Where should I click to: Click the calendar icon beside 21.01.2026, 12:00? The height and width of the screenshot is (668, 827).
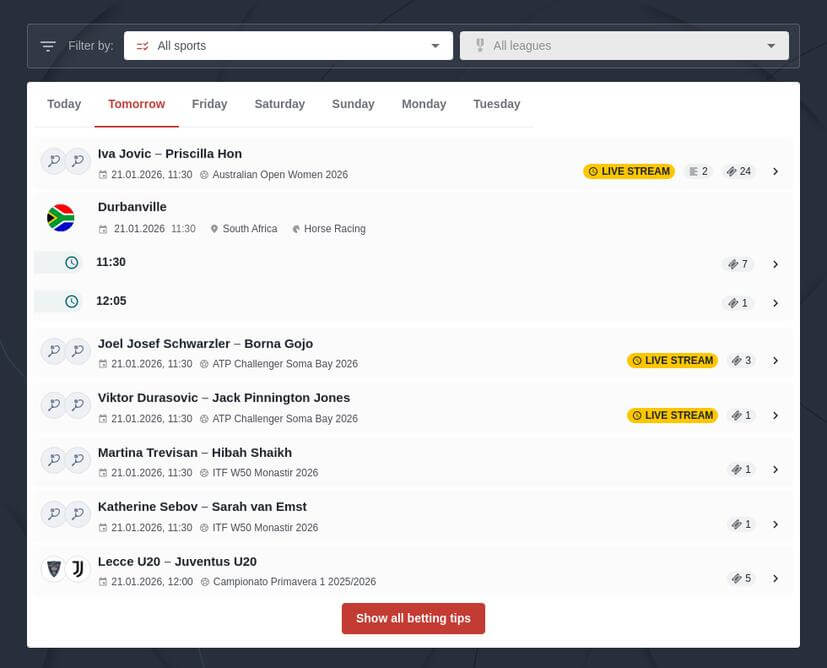[104, 581]
